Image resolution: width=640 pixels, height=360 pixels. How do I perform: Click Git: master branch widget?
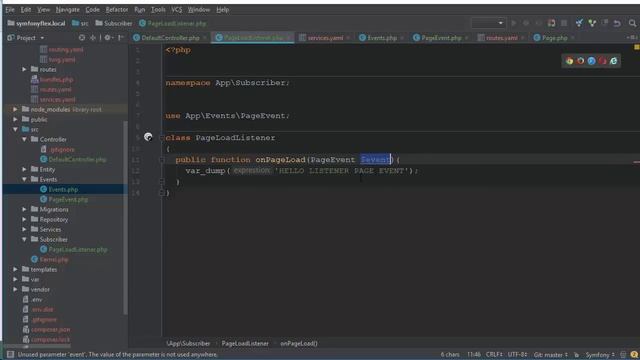click(551, 354)
